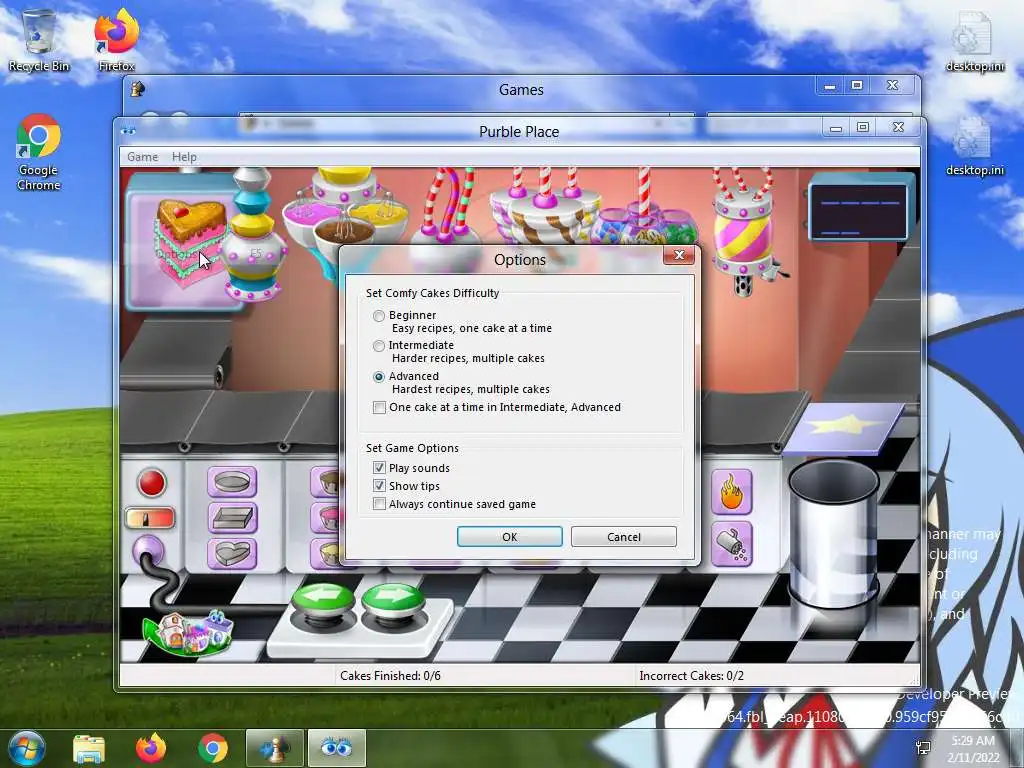
Task: Click the sugar sprinkler shaker button
Action: pos(731,544)
